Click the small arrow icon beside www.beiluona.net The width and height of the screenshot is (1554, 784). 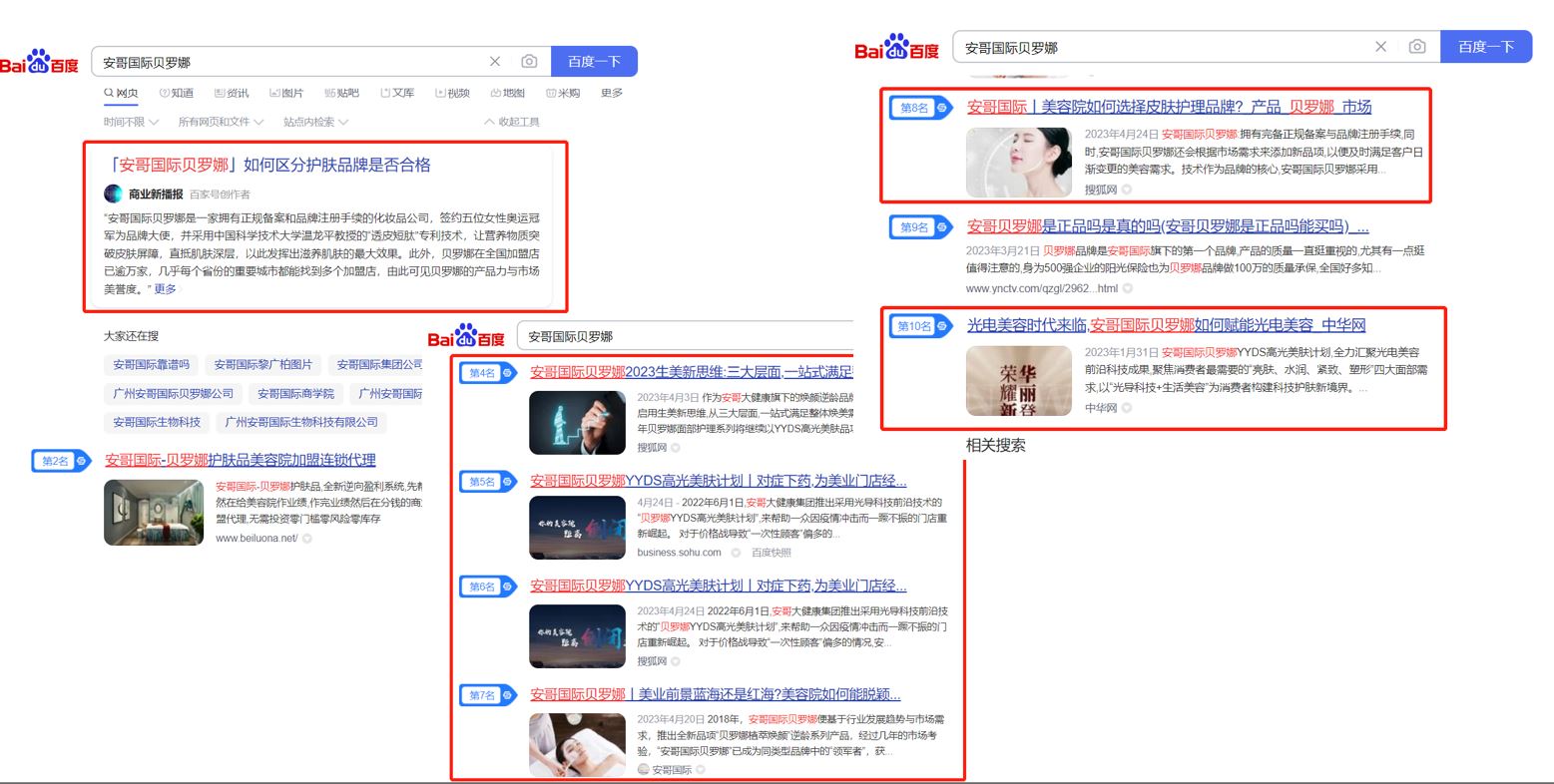(307, 539)
